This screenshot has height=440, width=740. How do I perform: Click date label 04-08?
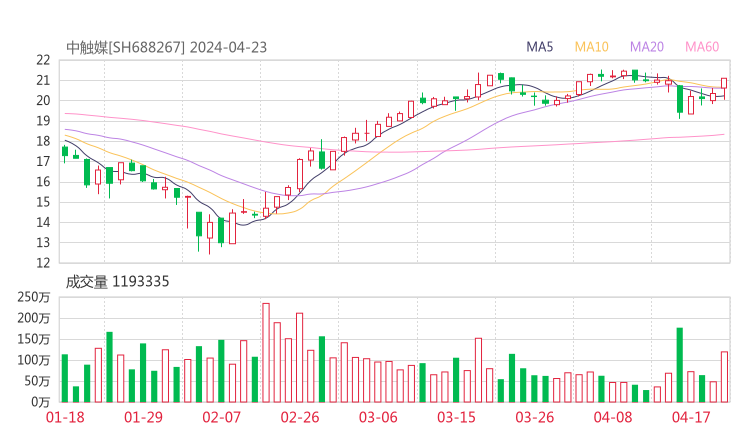pos(613,417)
